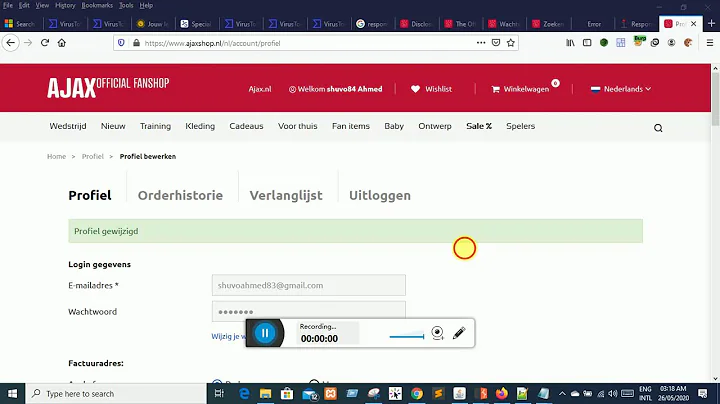Toggle the recorder webcam icon
The image size is (720, 404).
(437, 333)
